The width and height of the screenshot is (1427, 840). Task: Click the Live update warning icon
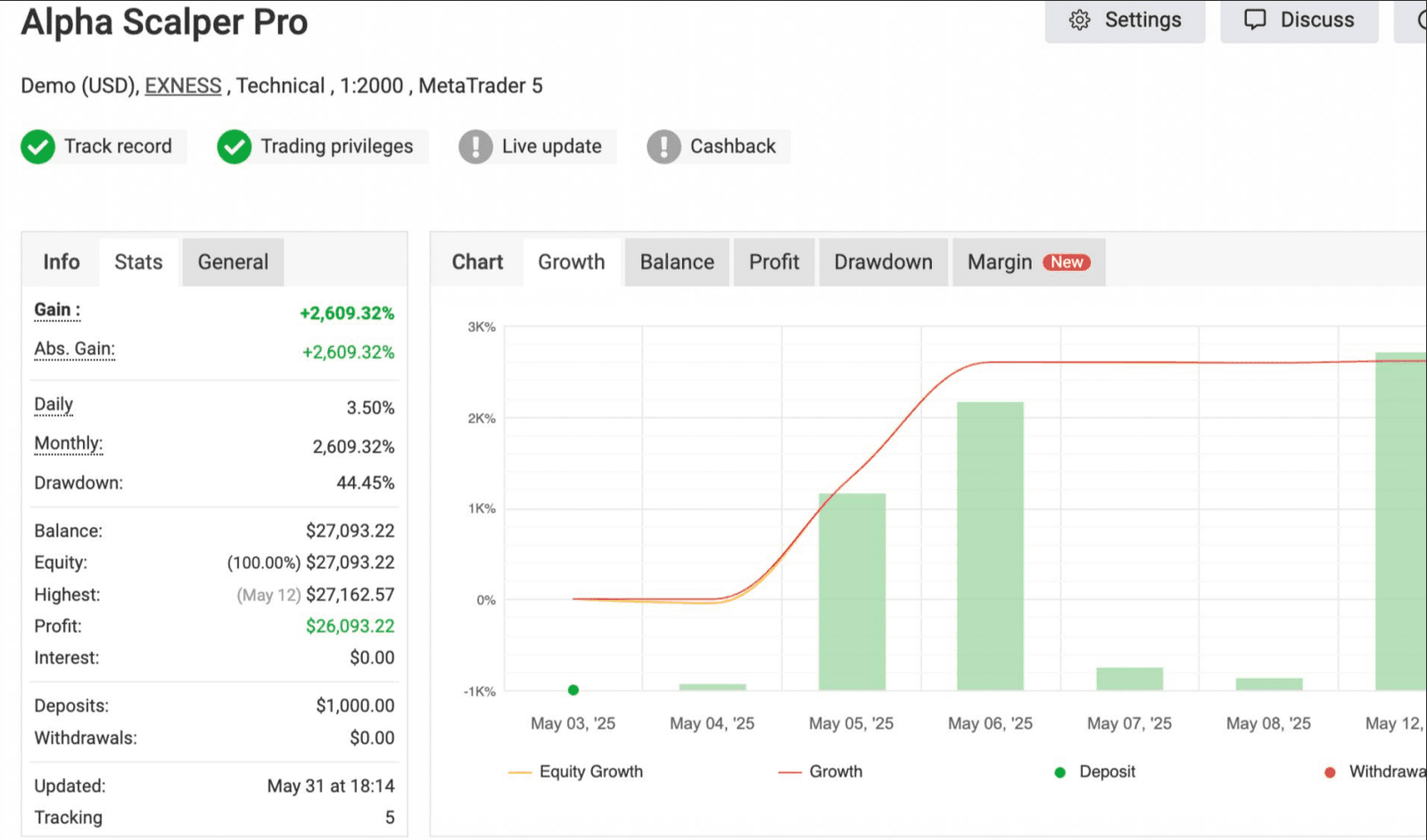pos(475,147)
